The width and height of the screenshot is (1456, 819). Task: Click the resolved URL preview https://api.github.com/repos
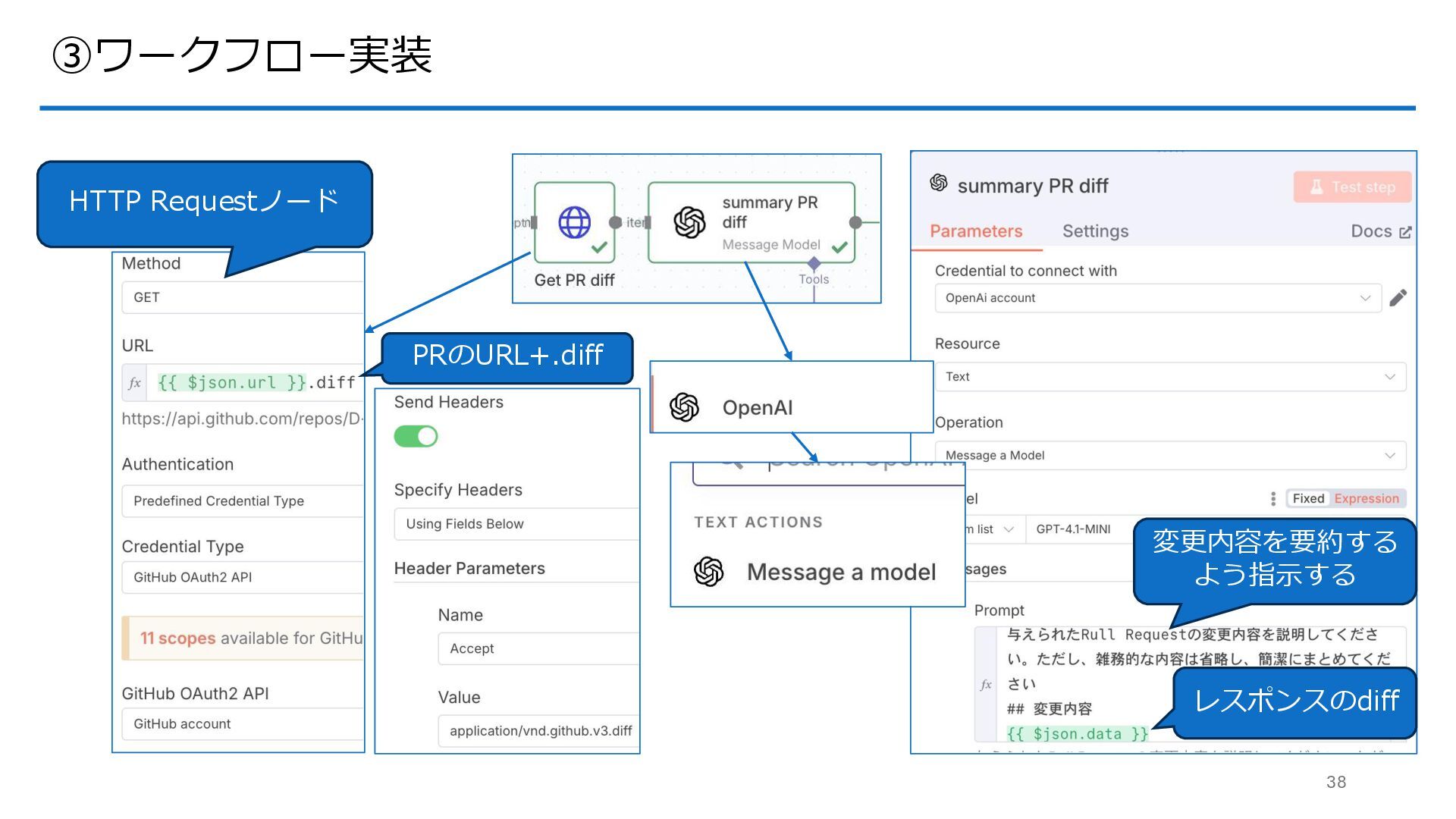(242, 419)
